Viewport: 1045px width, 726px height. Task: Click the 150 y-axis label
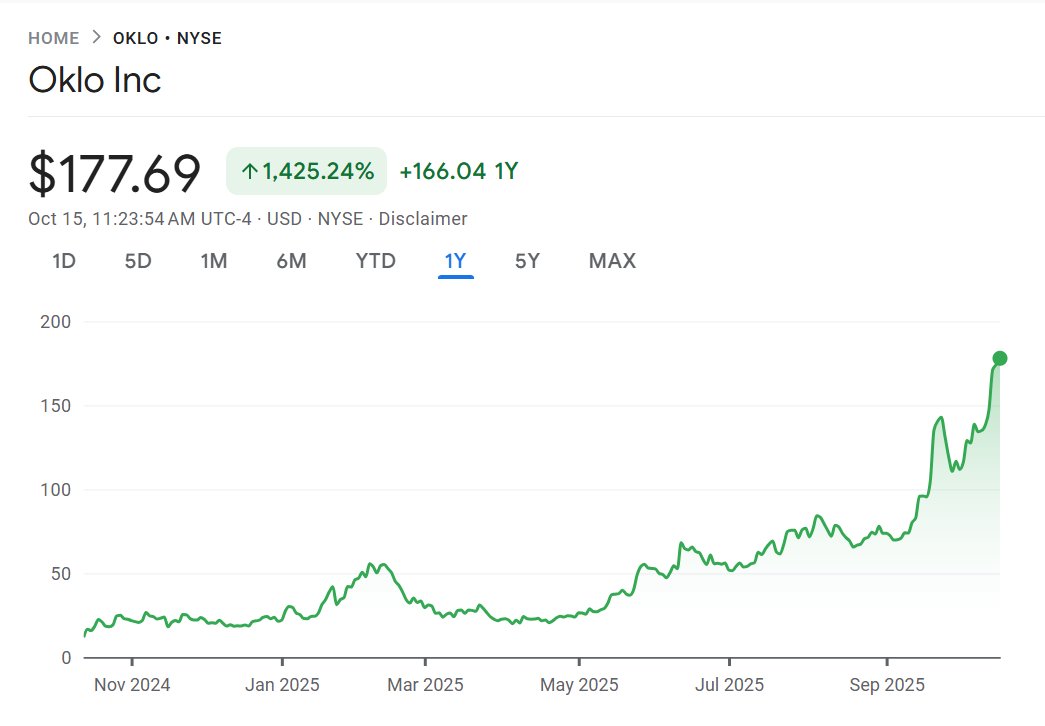pos(55,406)
